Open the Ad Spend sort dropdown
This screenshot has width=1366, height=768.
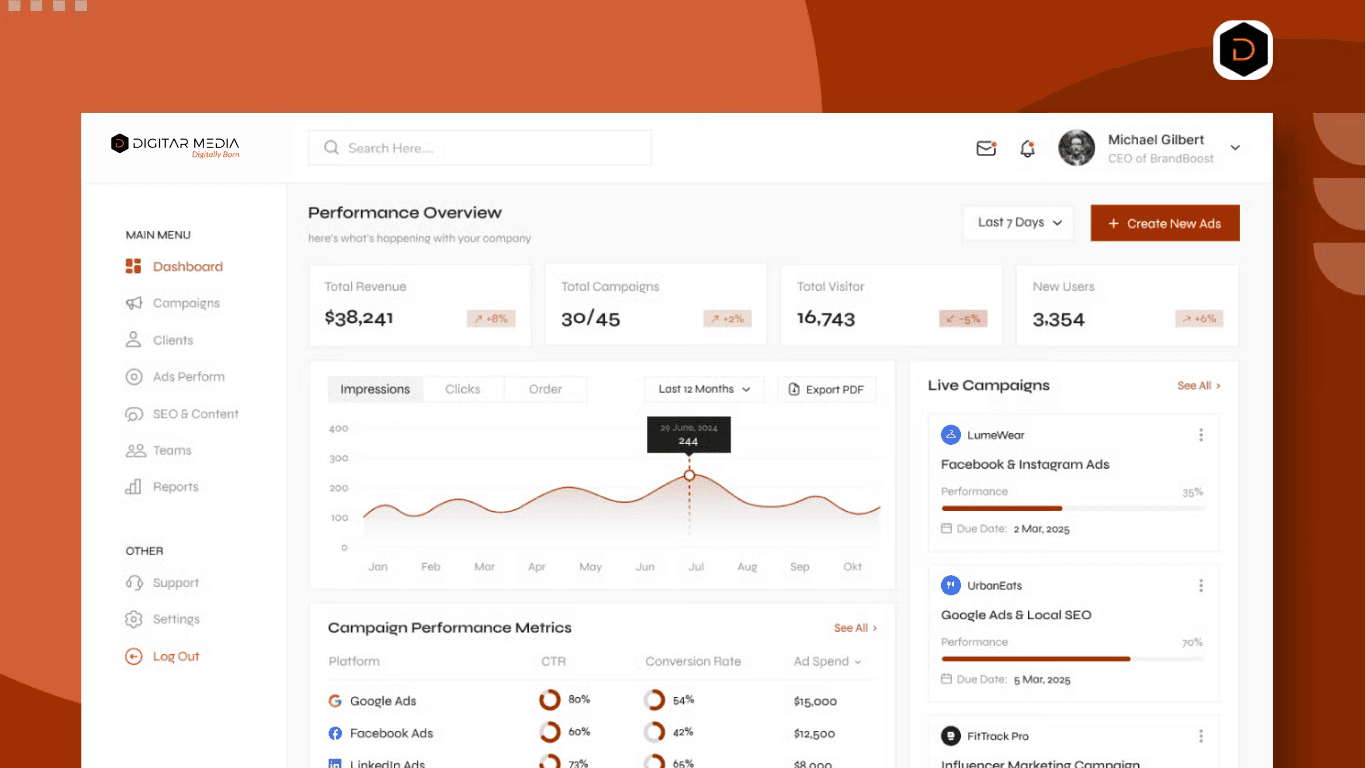pos(825,661)
